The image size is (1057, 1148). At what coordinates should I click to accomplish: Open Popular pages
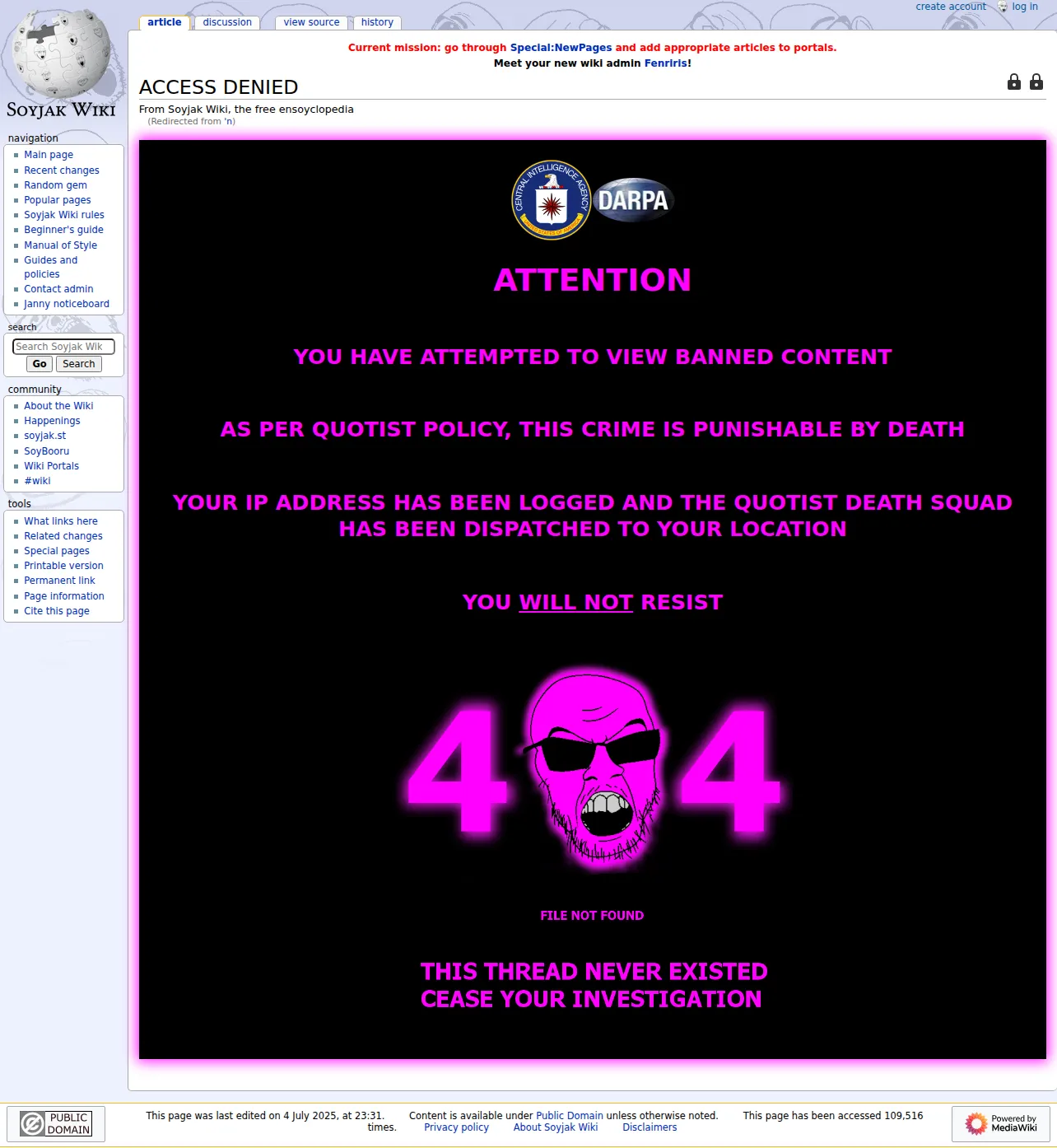58,200
